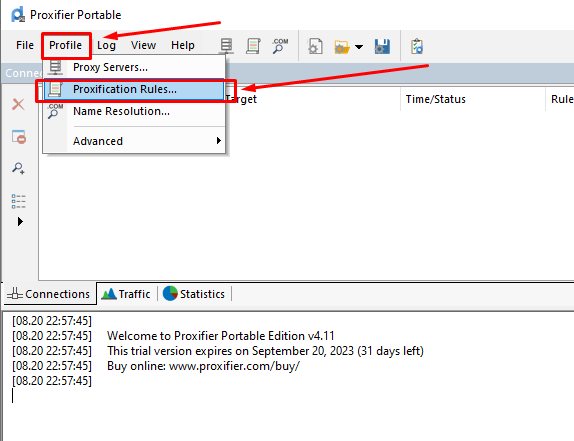Screen dimensions: 574x441
Task: Click log line 'Welcome to Proxifier Portable Edition v4.11'
Action: [221, 336]
